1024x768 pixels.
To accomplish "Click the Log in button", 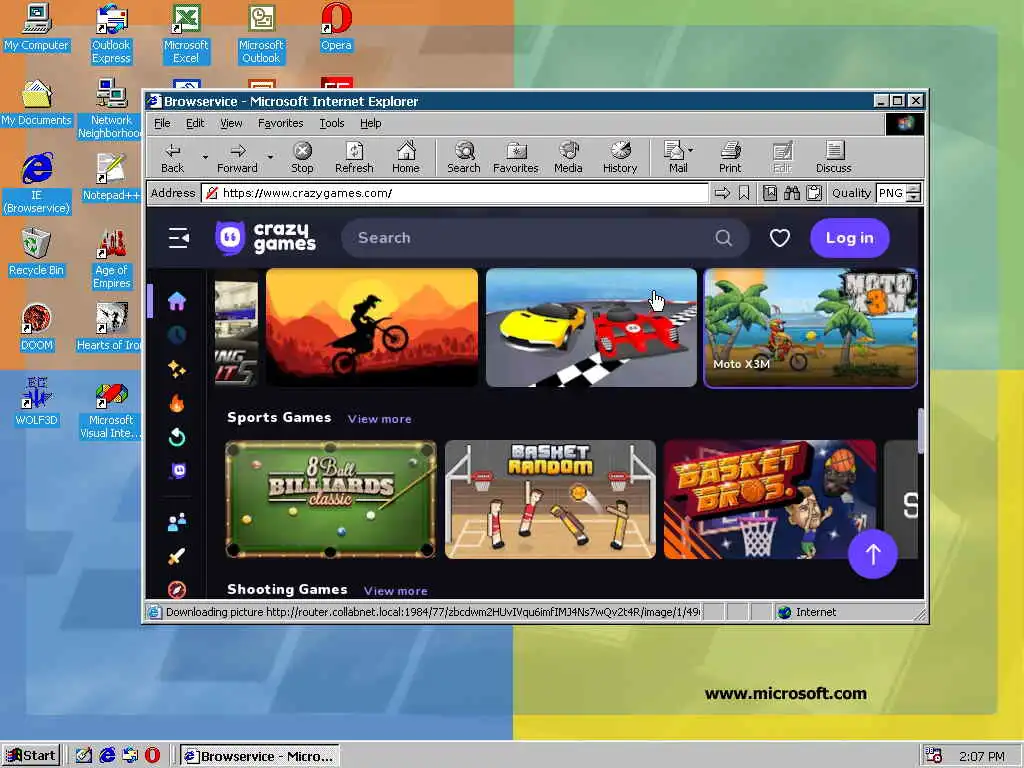I will [x=850, y=238].
